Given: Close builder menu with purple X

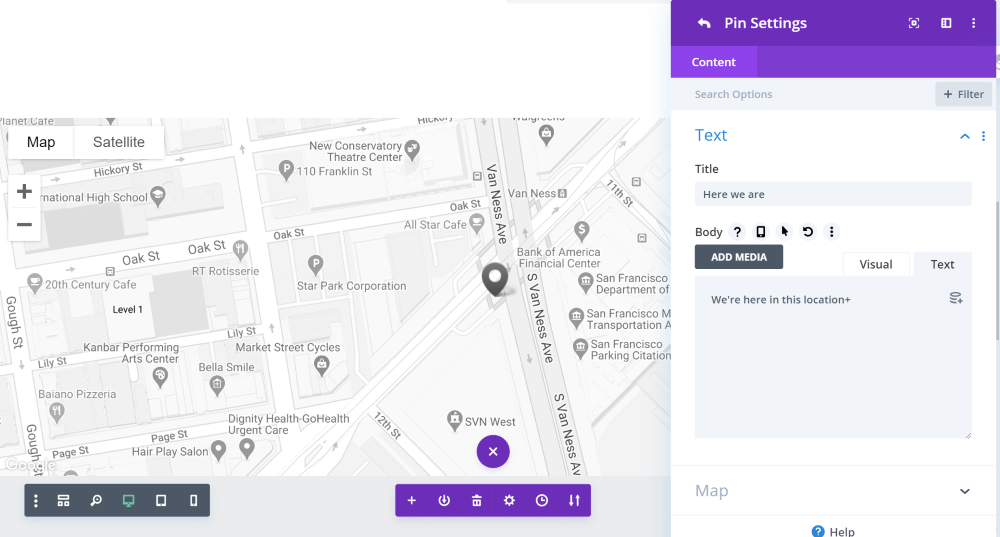Looking at the screenshot, I should 493,452.
